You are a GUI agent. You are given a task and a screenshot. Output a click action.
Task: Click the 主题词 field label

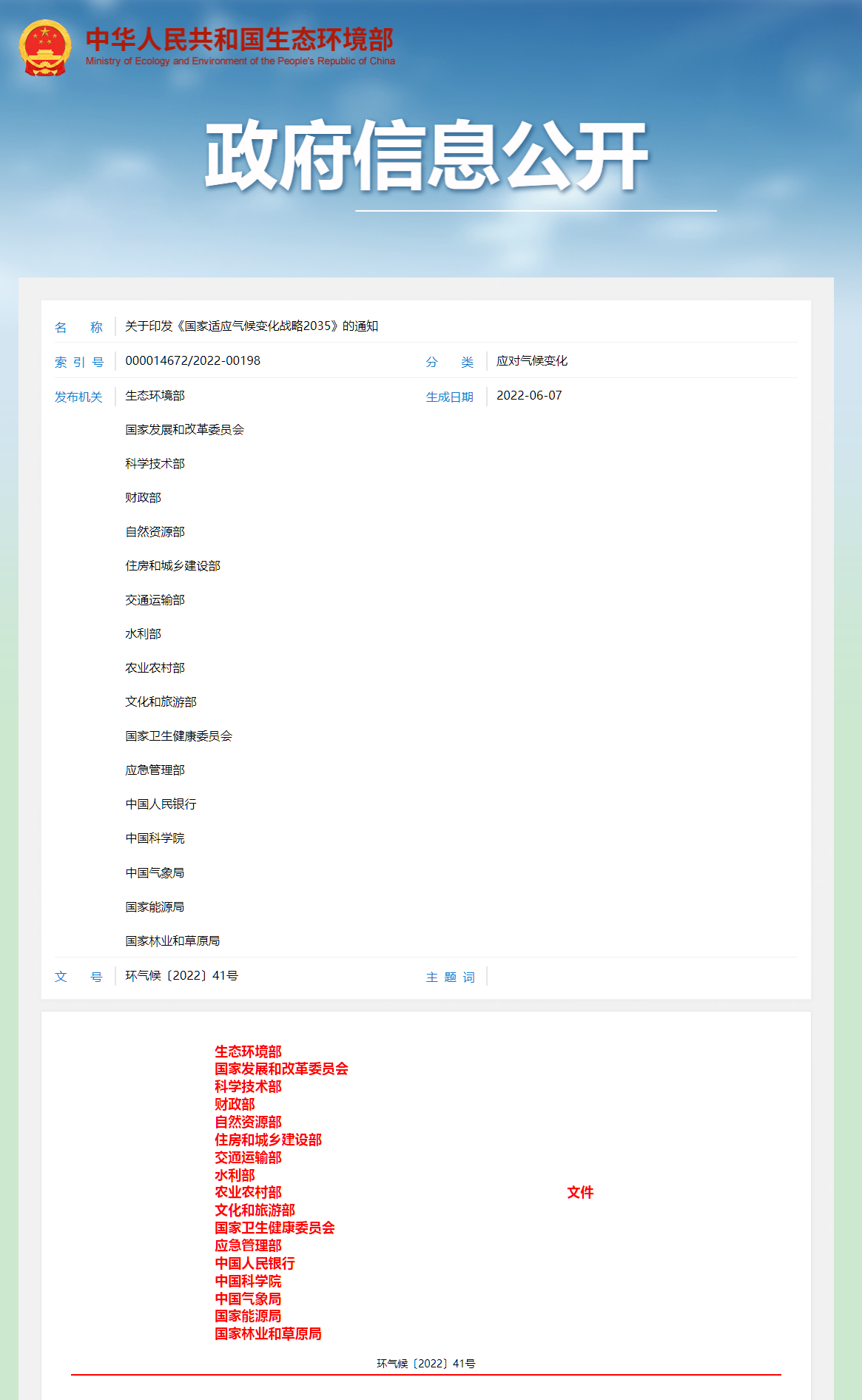point(450,977)
